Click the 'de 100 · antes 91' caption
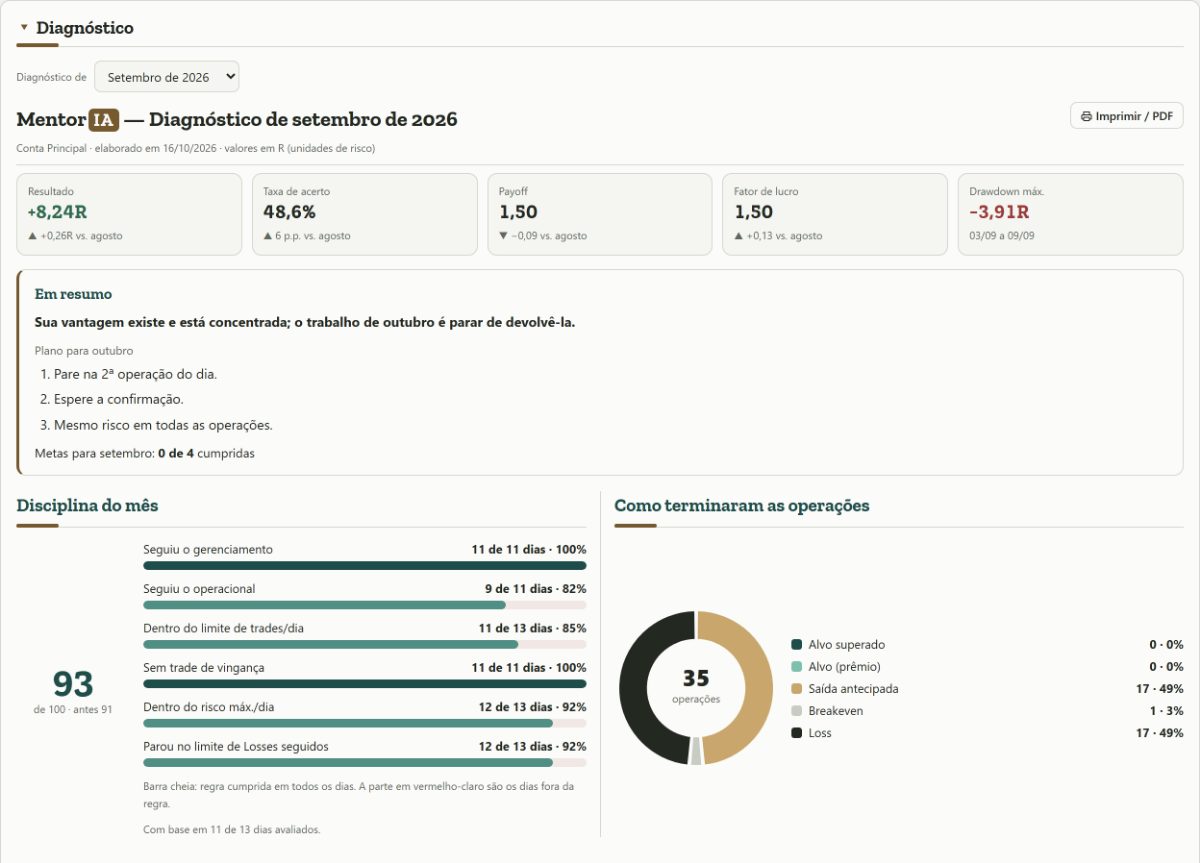Screen dimensions: 1200x863 [x=73, y=709]
